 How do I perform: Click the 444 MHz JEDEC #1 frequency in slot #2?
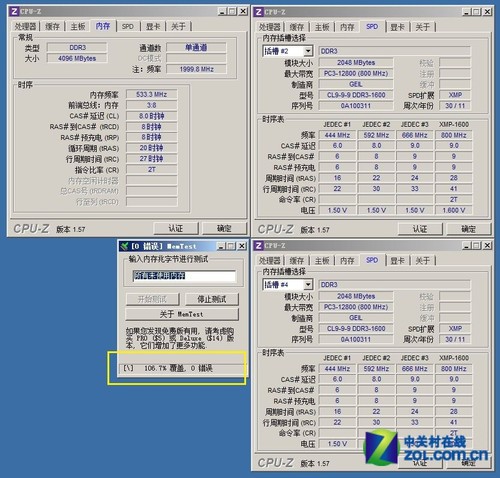[337, 135]
